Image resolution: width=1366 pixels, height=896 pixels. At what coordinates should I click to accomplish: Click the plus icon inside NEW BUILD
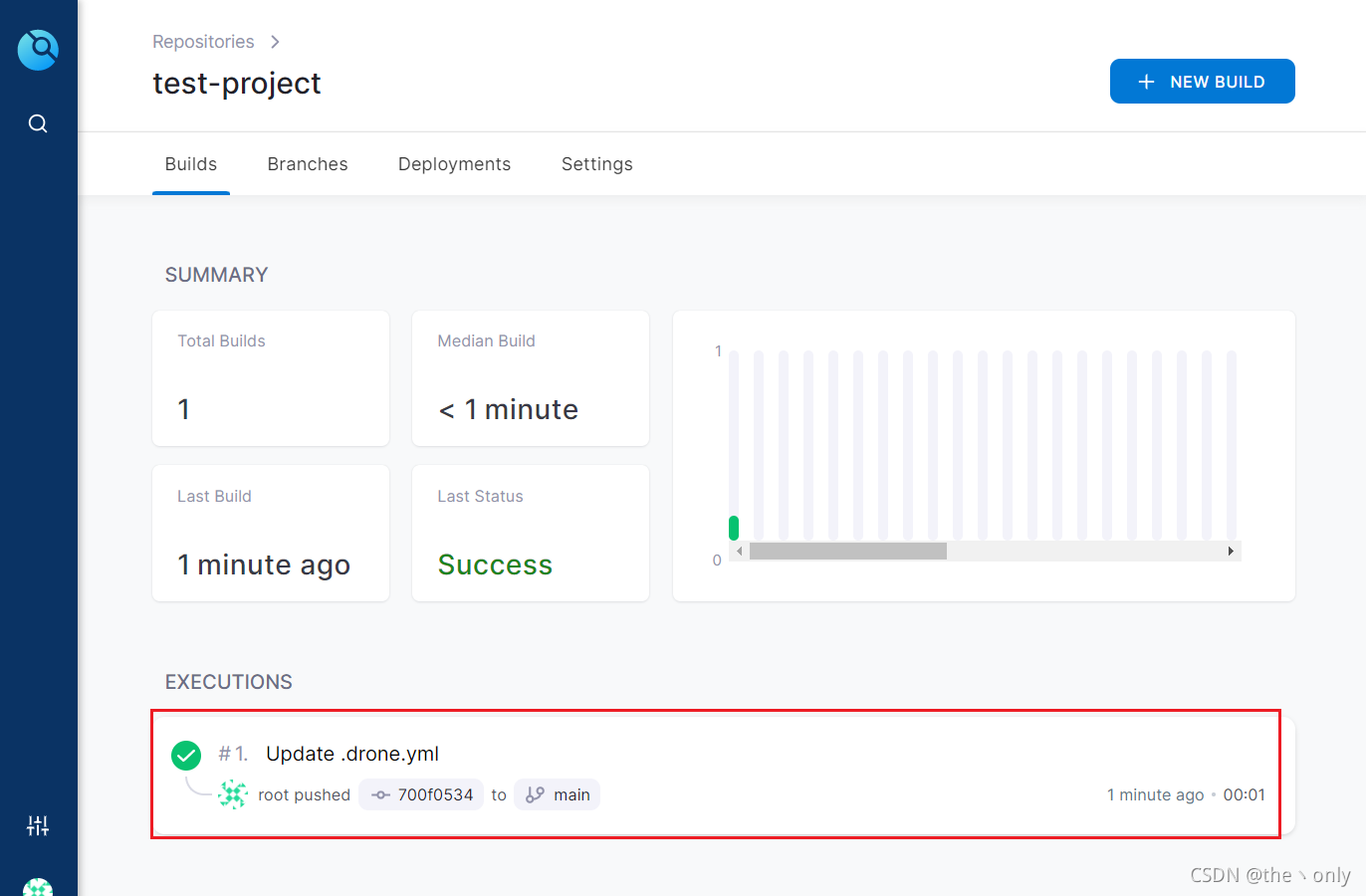pos(1147,82)
